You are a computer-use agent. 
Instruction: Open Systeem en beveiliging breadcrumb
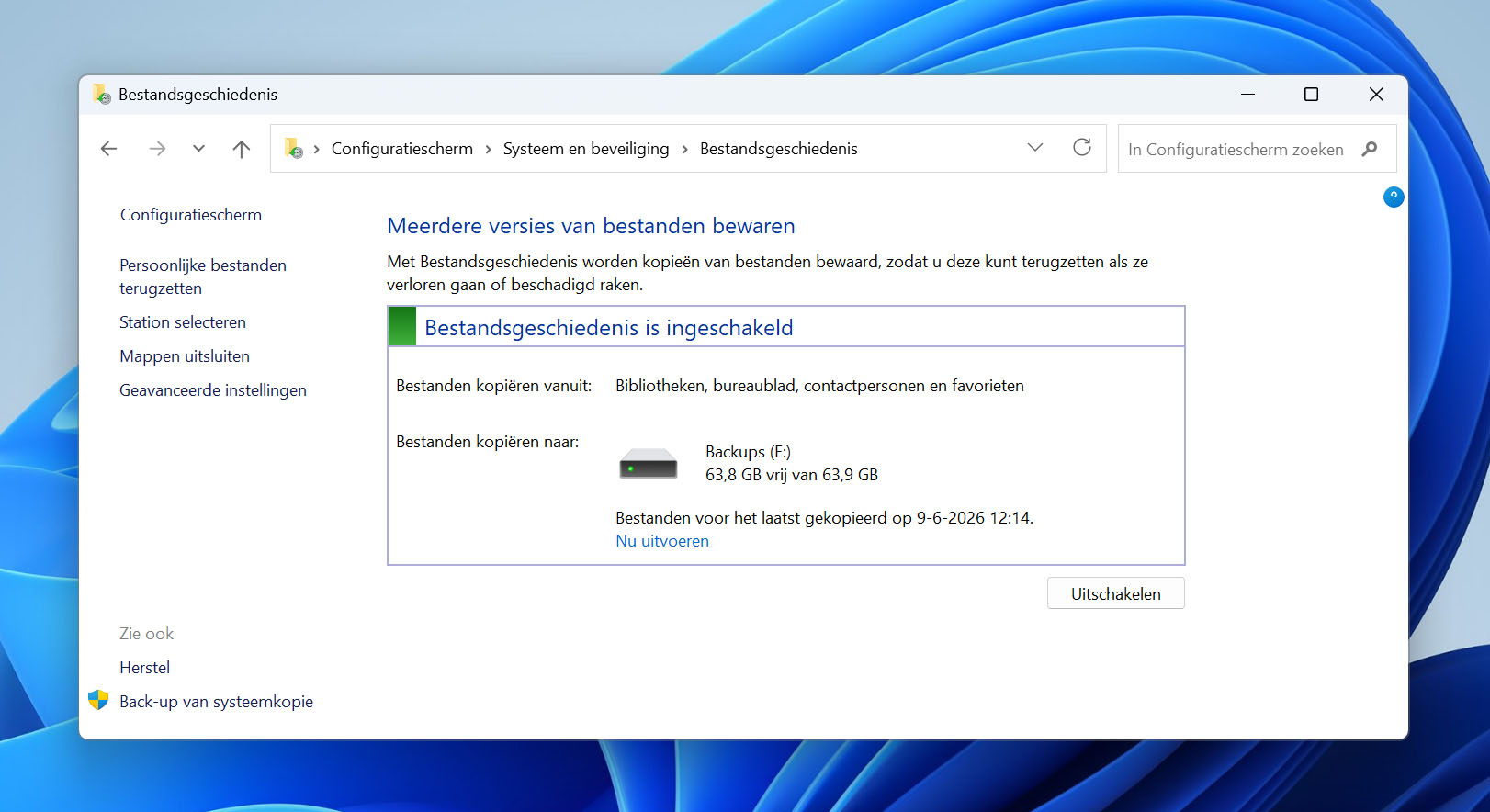click(586, 149)
